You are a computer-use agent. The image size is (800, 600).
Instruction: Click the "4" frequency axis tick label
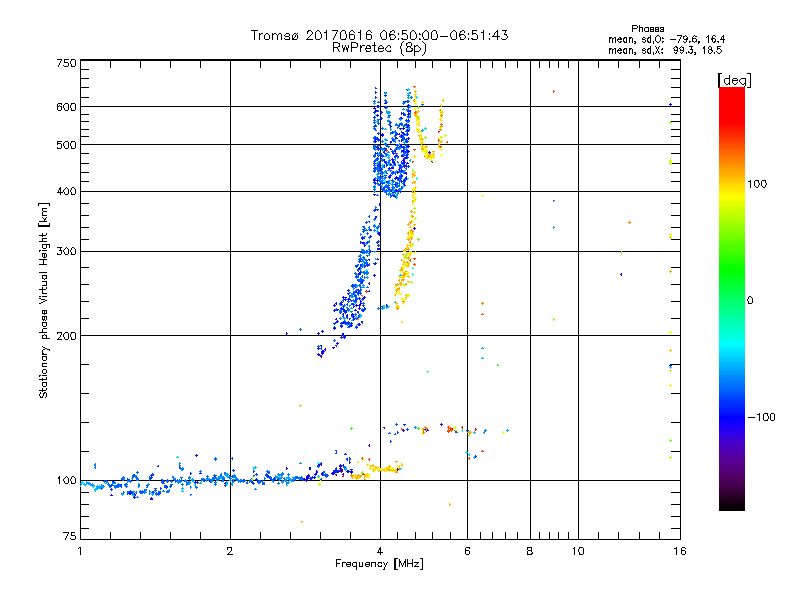(x=380, y=551)
